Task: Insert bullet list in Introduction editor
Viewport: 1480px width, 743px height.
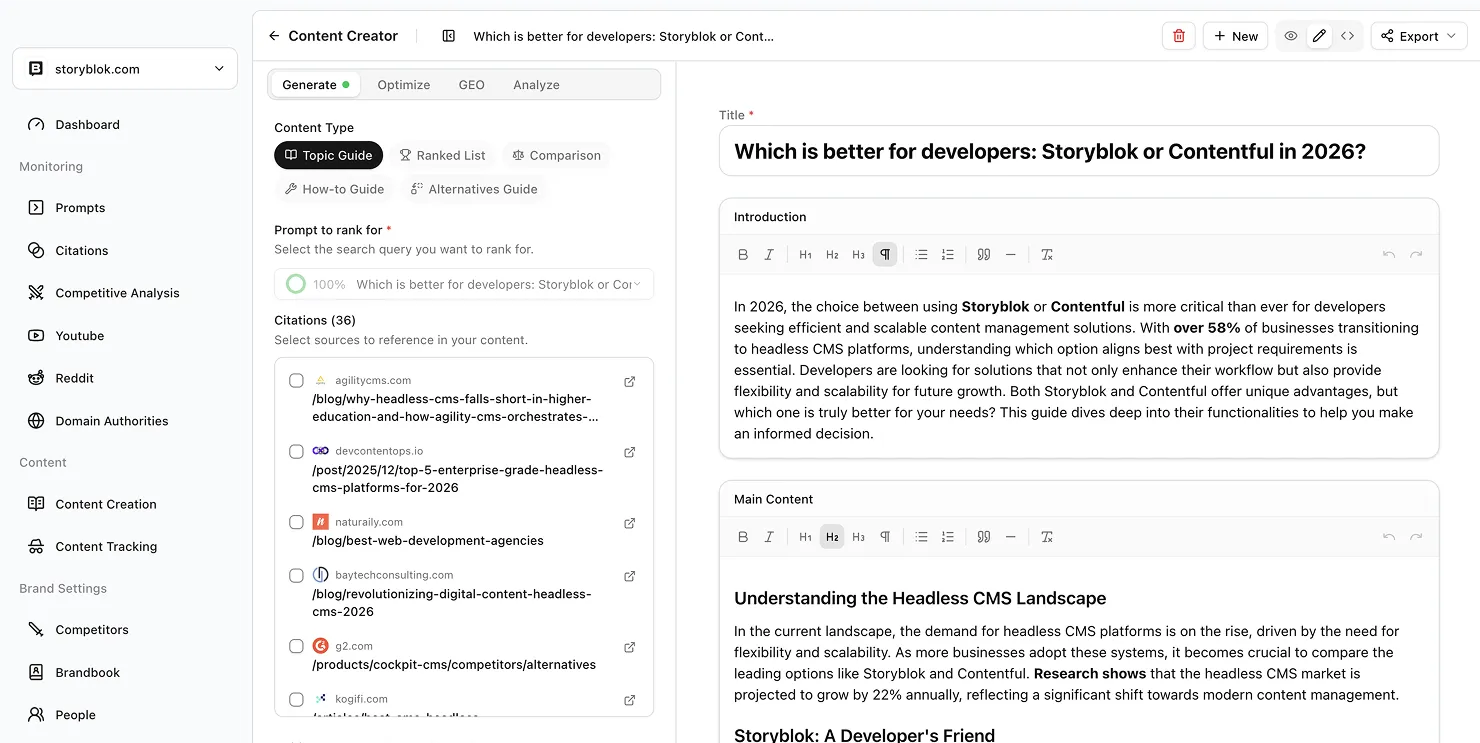Action: (921, 255)
